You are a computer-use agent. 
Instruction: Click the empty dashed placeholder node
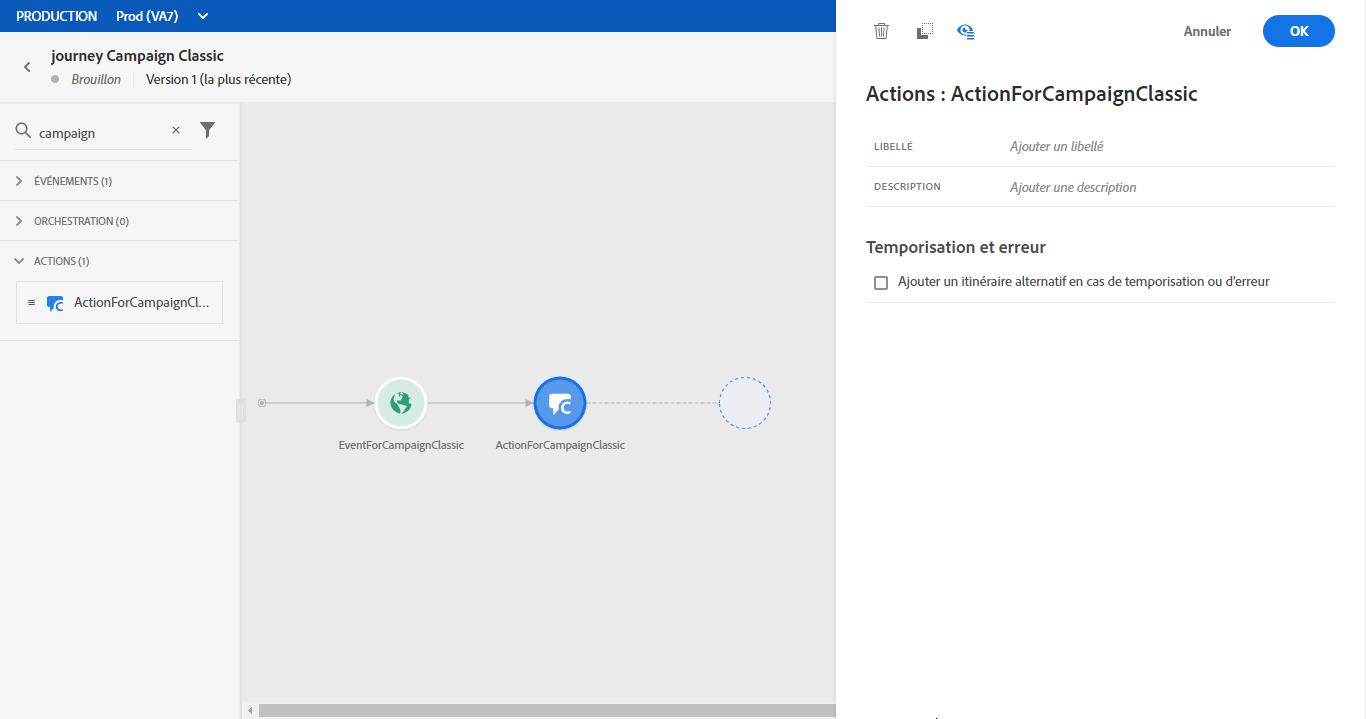[745, 403]
